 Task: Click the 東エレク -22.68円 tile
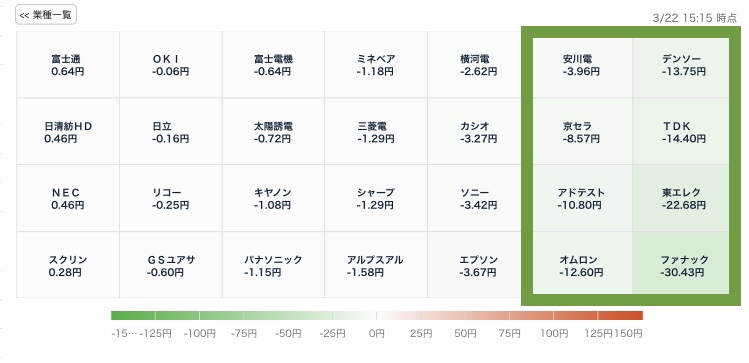681,198
